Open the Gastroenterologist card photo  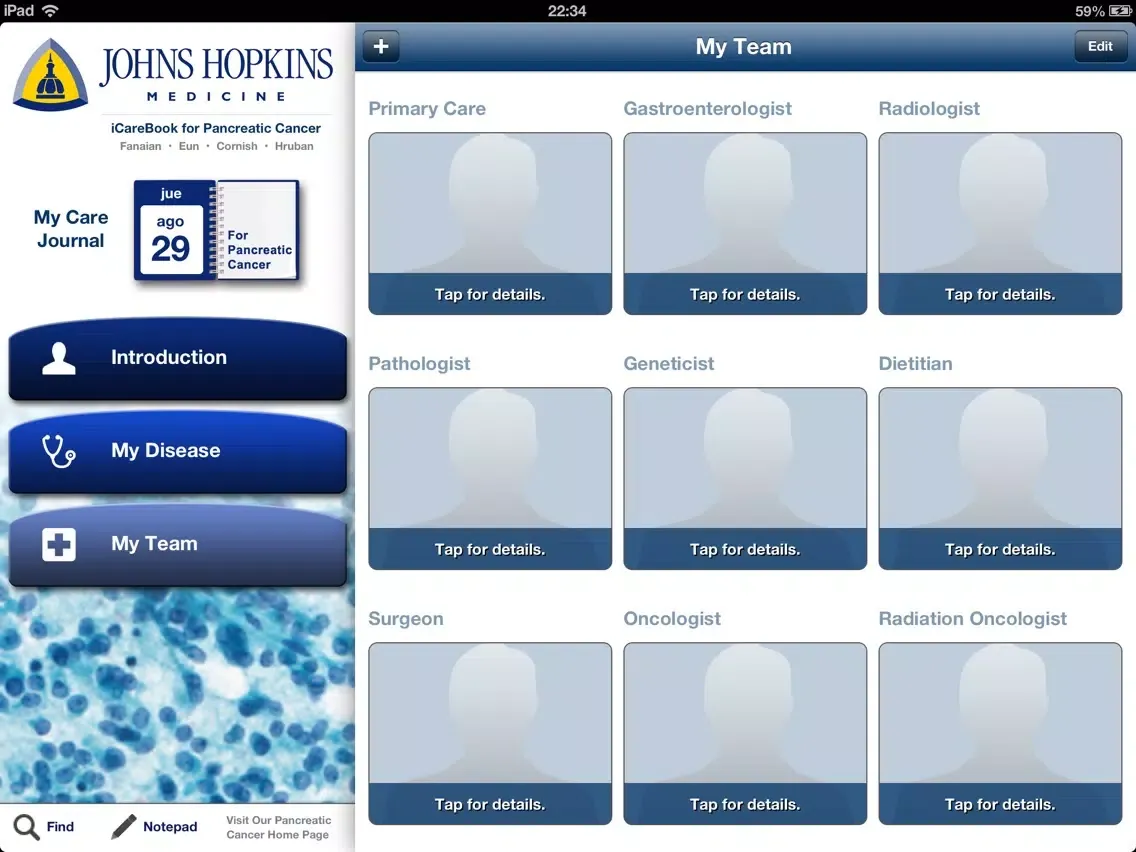[x=745, y=203]
